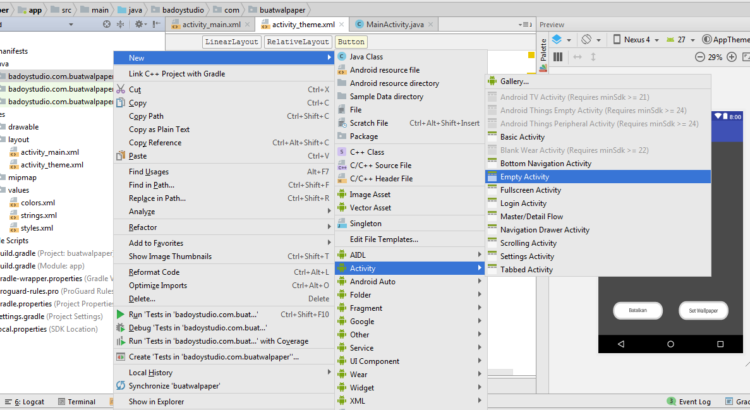Viewport: 750px width, 410px height.
Task: Switch to the activity_main.xml tab
Action: [211, 24]
